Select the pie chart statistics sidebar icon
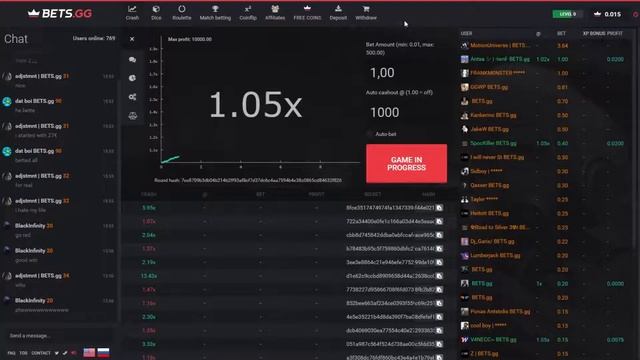 click(132, 78)
